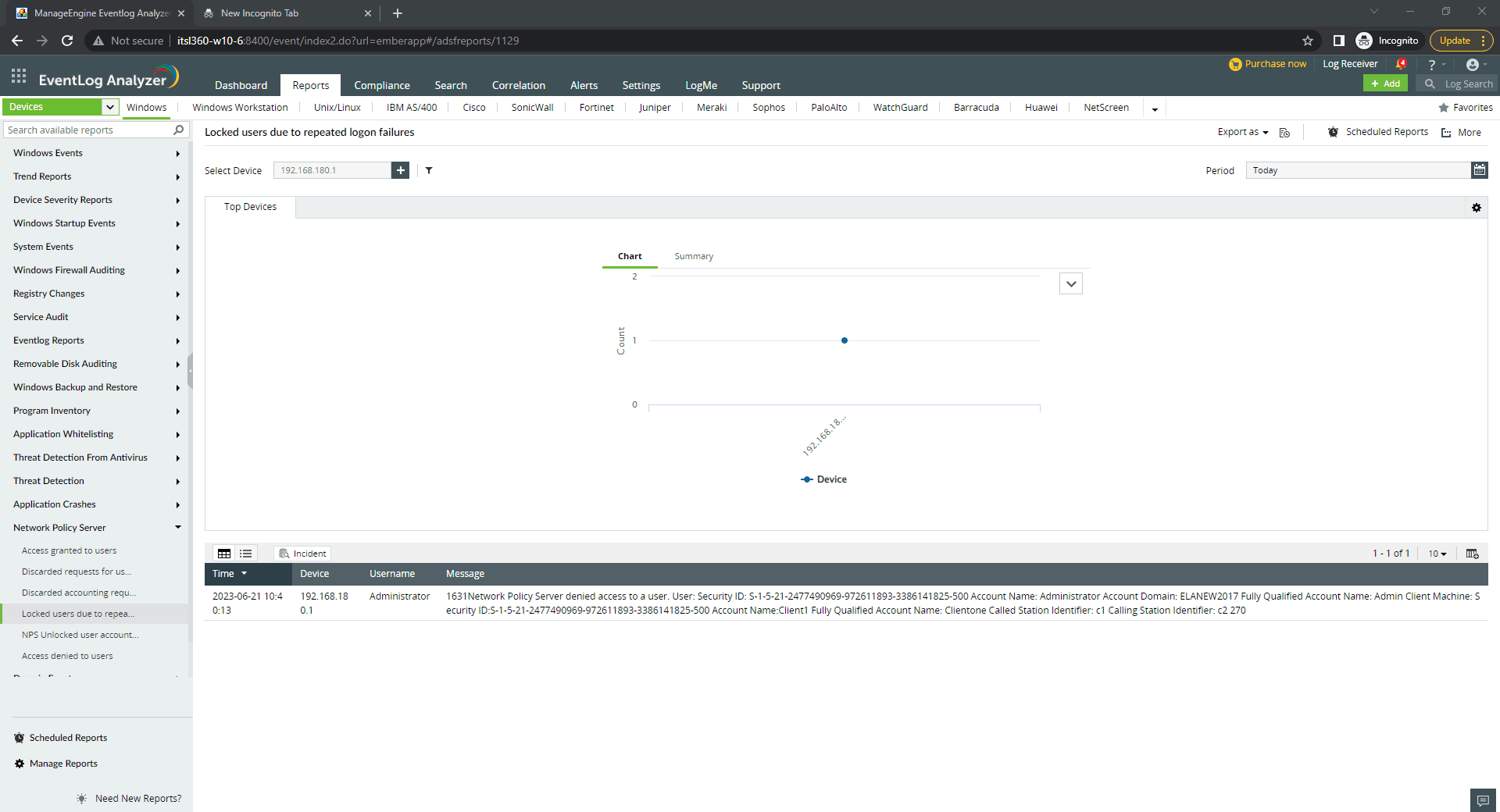Viewport: 1500px width, 812px height.
Task: Open the application grid launcher
Action: (x=19, y=76)
